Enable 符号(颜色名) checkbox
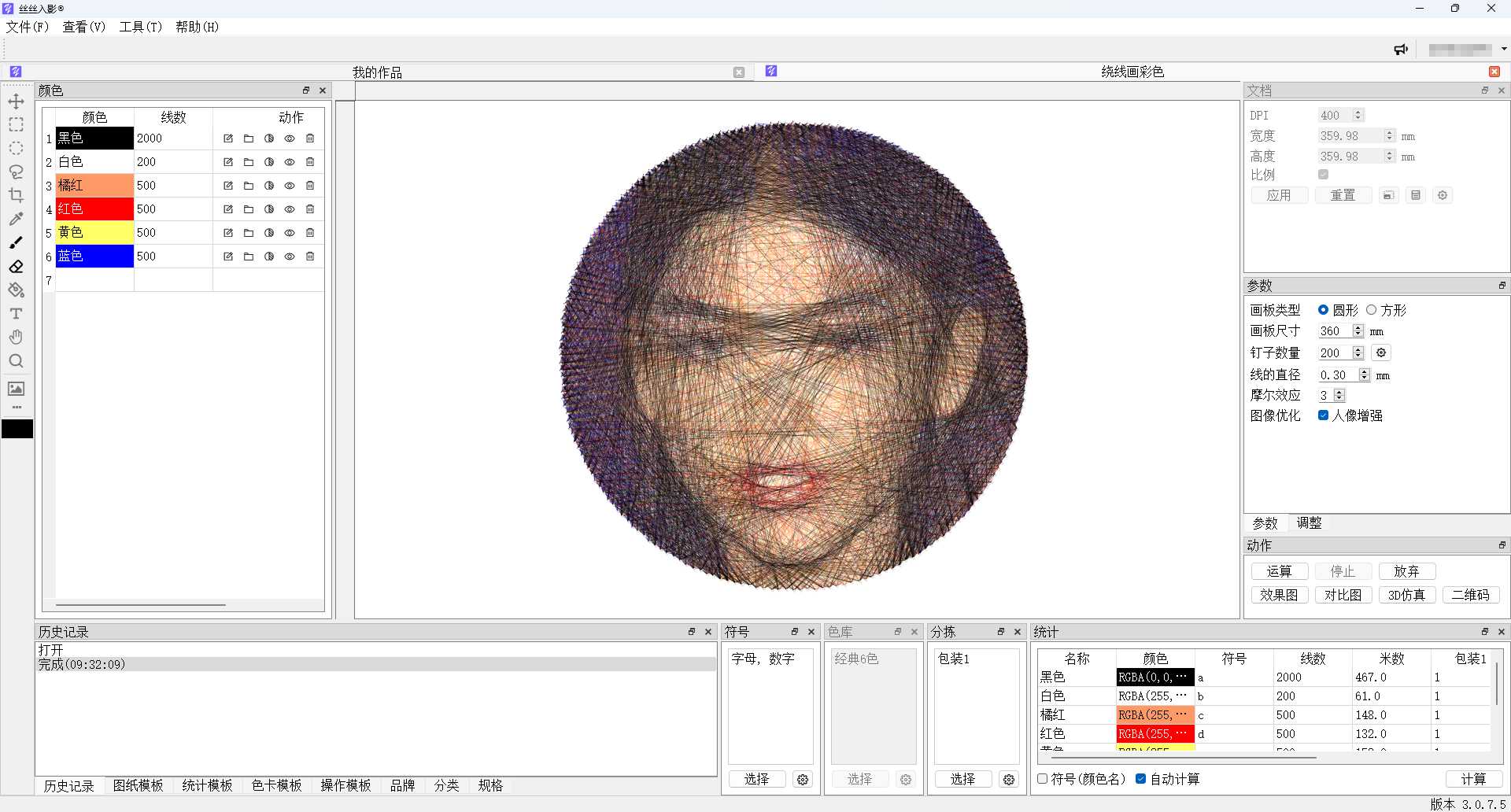This screenshot has height=812, width=1511. click(x=1043, y=779)
